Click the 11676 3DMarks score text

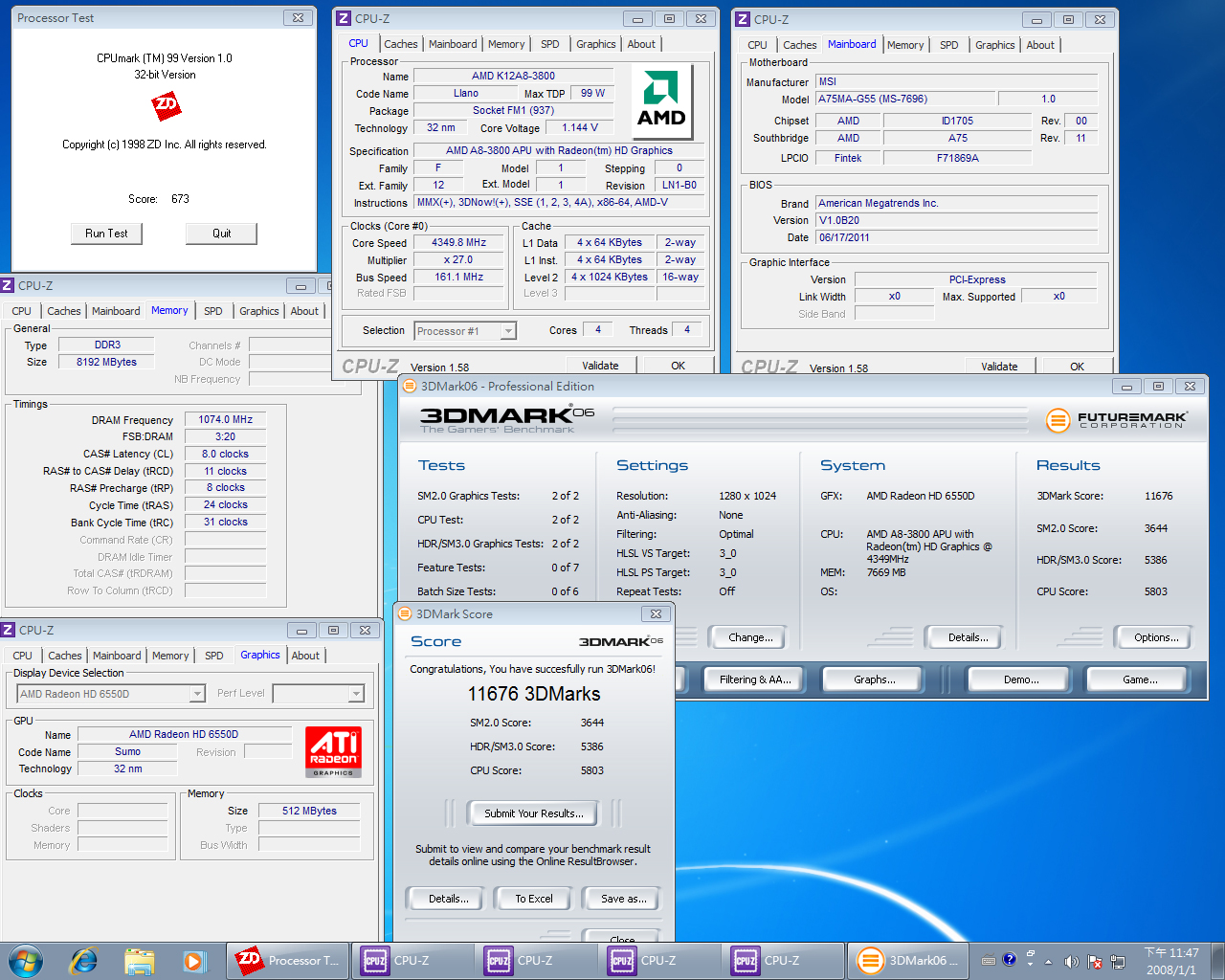[x=534, y=694]
